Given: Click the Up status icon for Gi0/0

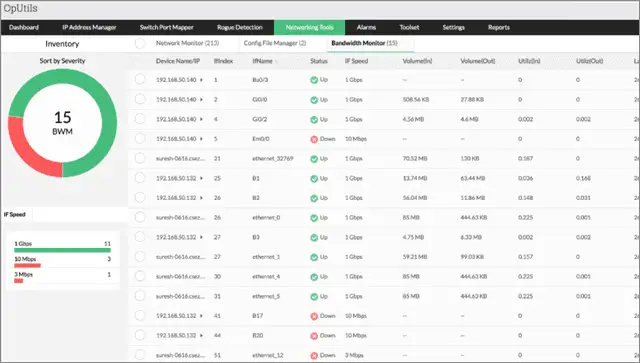Looking at the screenshot, I should 314,100.
